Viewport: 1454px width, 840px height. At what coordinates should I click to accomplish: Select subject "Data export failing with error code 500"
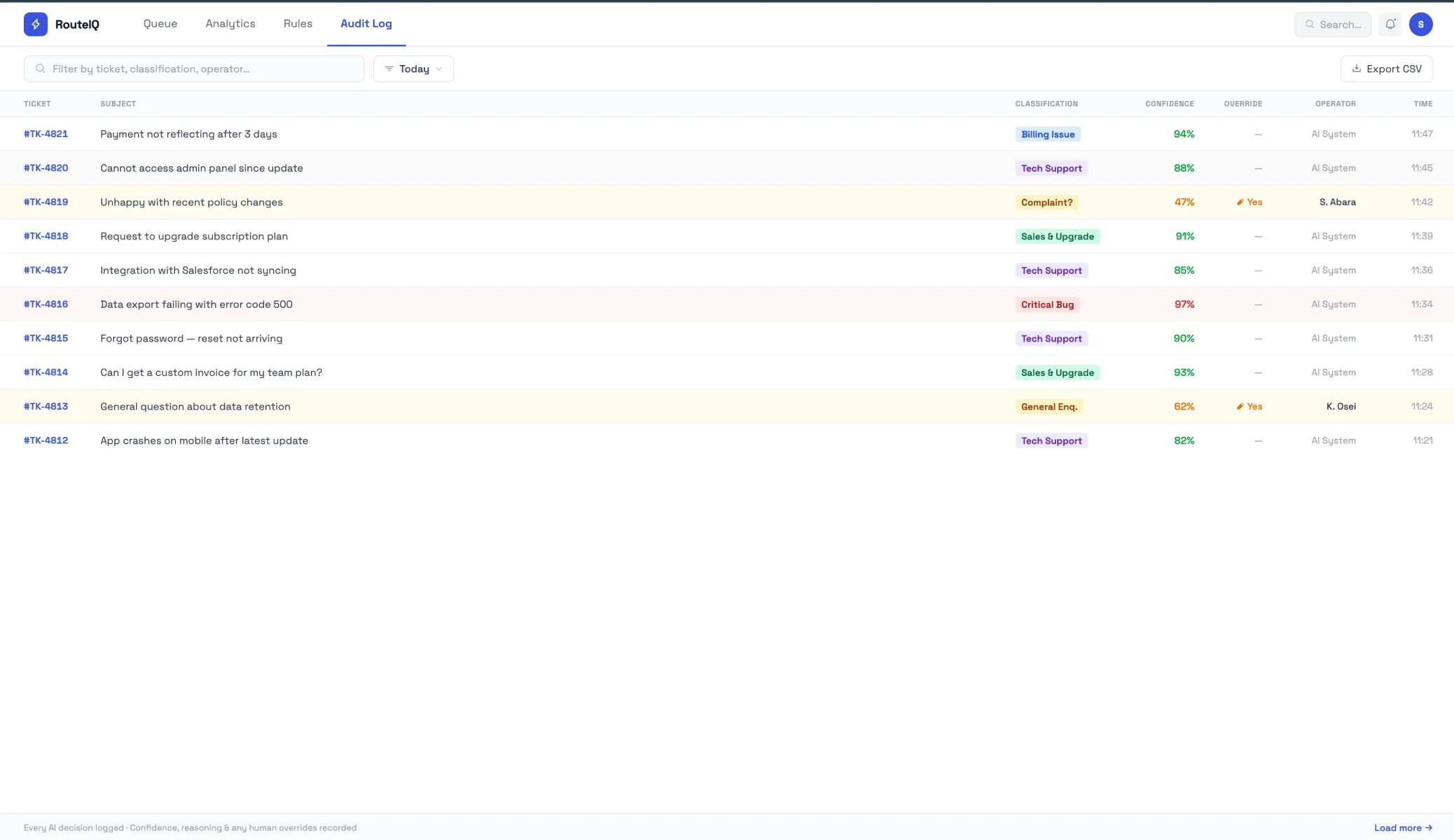pos(196,304)
